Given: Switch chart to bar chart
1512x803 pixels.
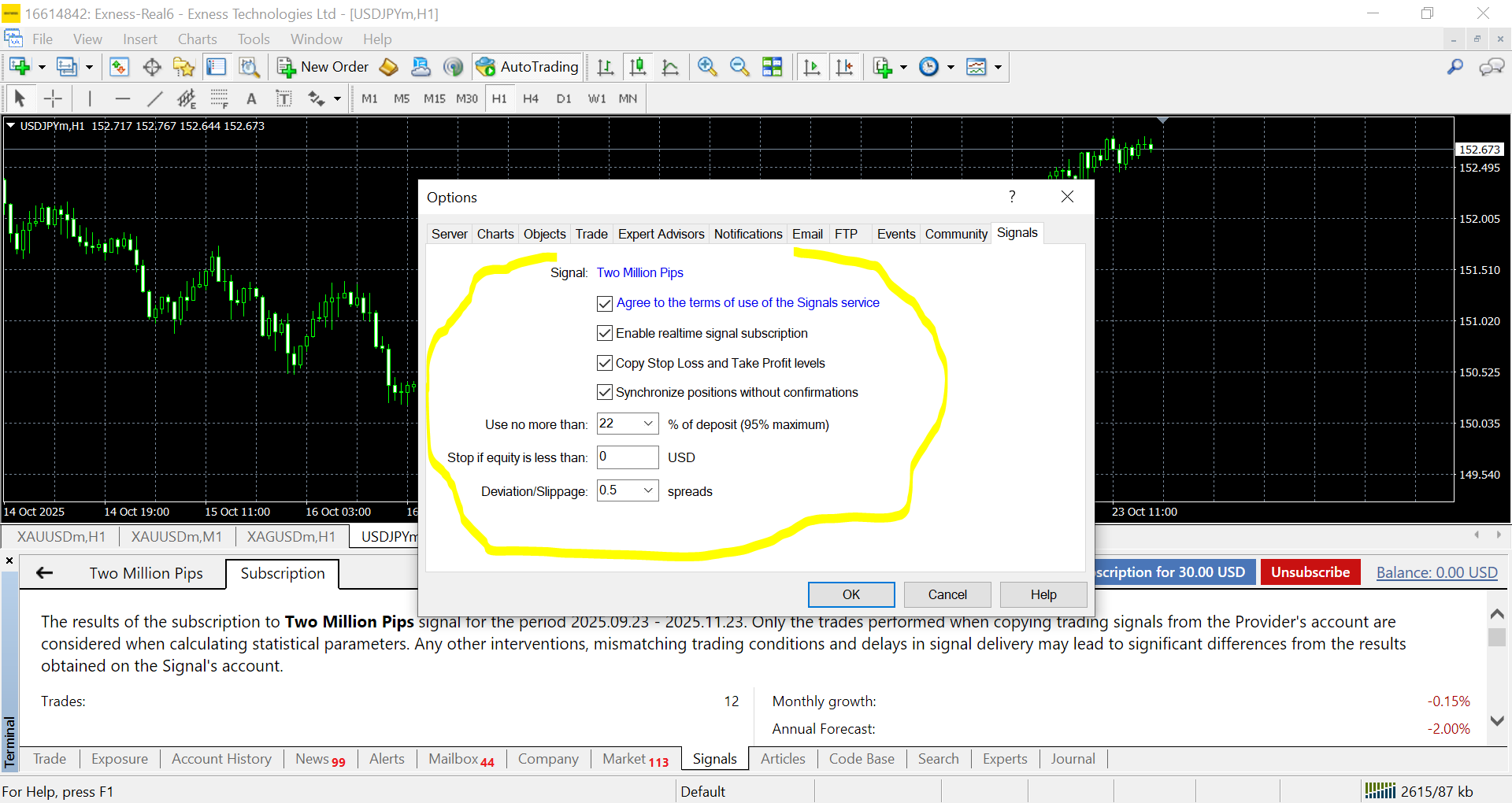Looking at the screenshot, I should tap(606, 67).
